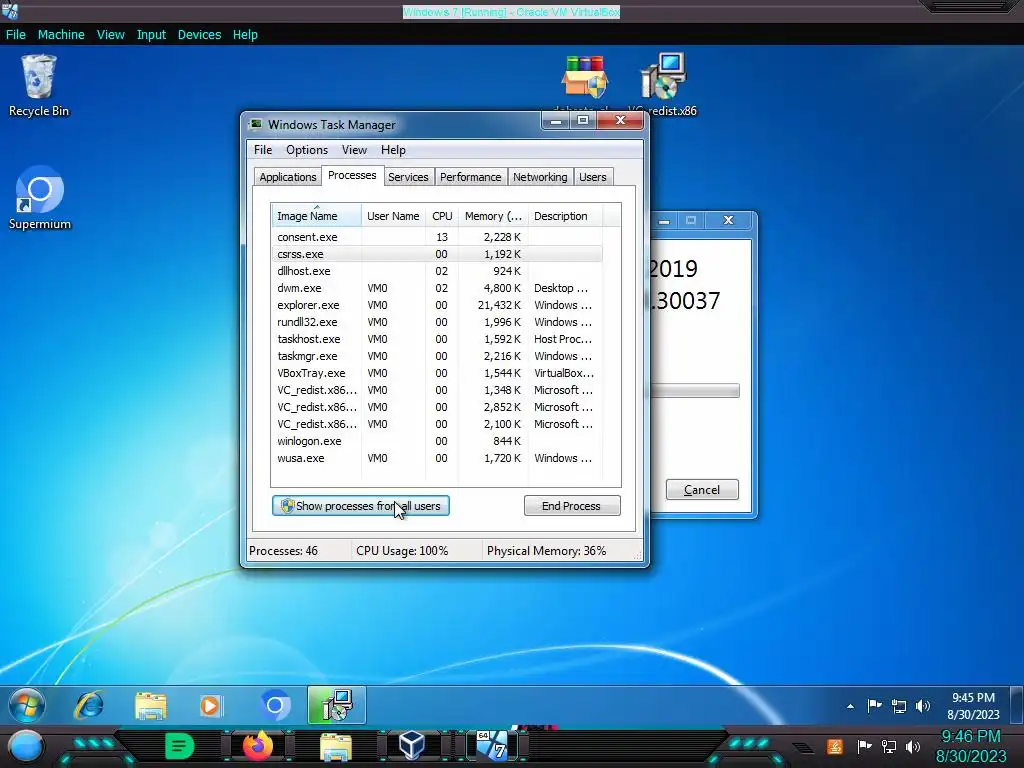The image size is (1024, 768).
Task: Open the green notes app on host taskbar
Action: pyautogui.click(x=180, y=746)
